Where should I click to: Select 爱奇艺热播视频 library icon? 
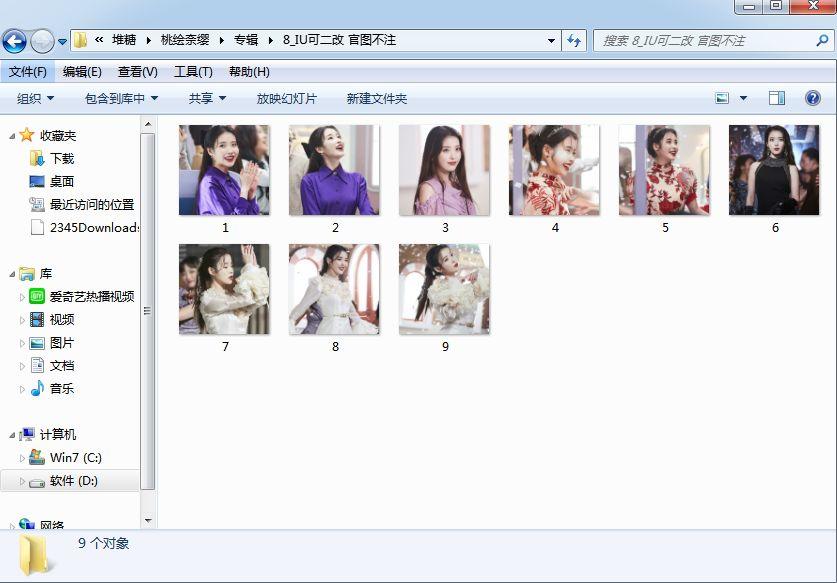[x=37, y=296]
